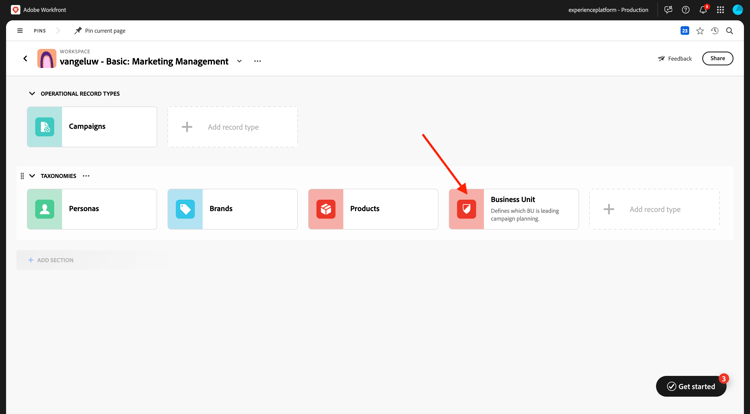
Task: Open the hamburger main menu
Action: tap(20, 31)
